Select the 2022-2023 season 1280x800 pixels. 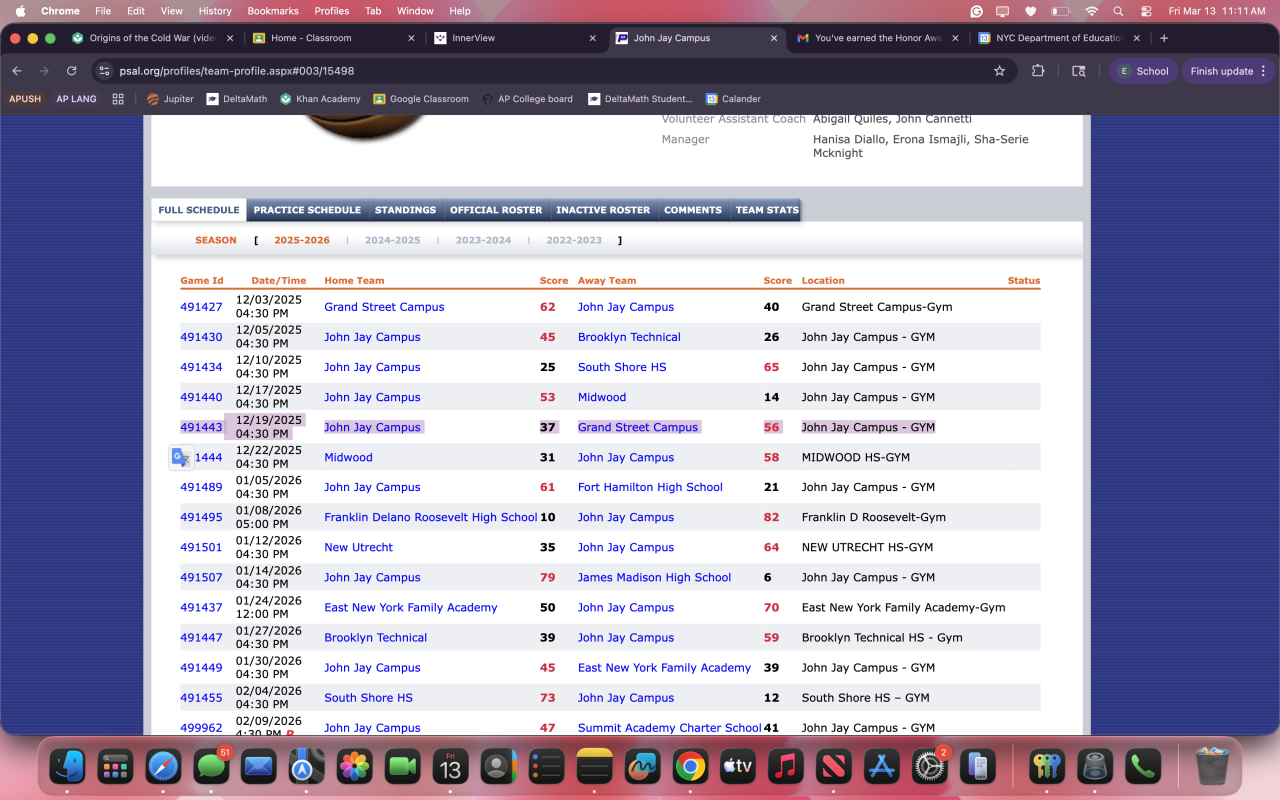(x=574, y=240)
